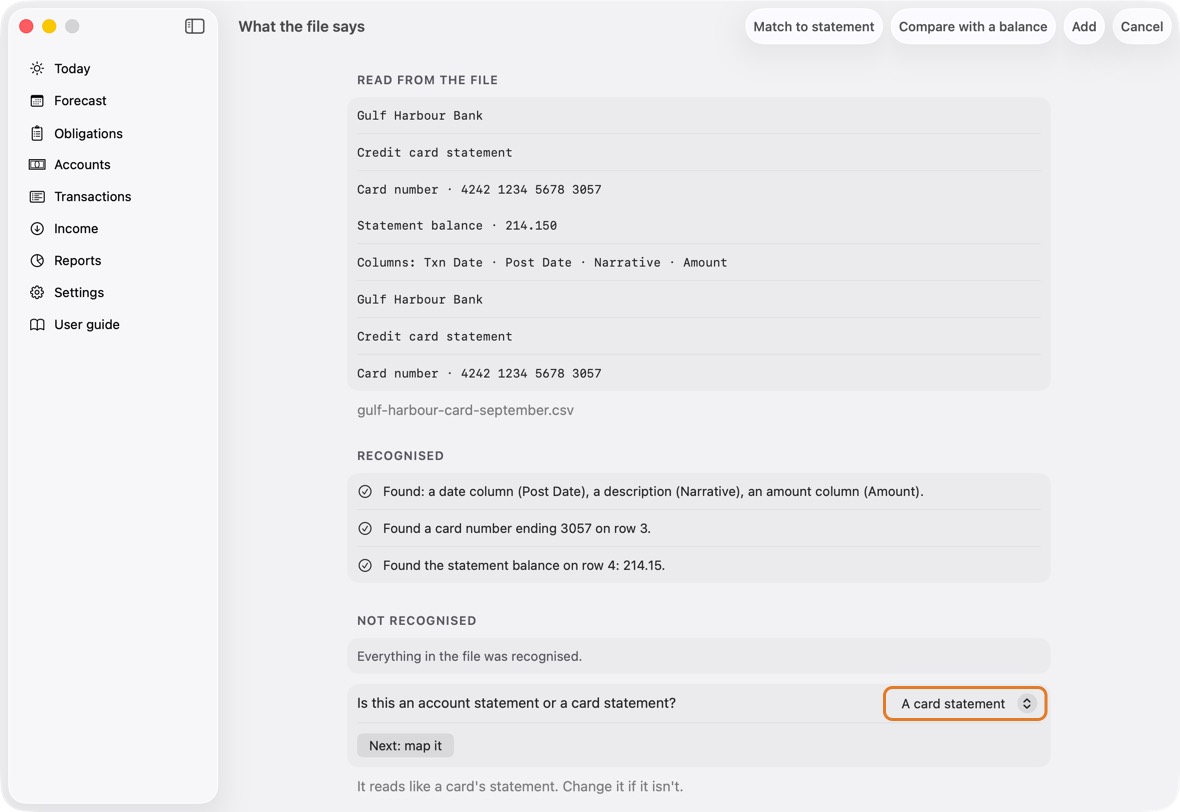Toggle the sidebar with the panel icon

pyautogui.click(x=195, y=26)
